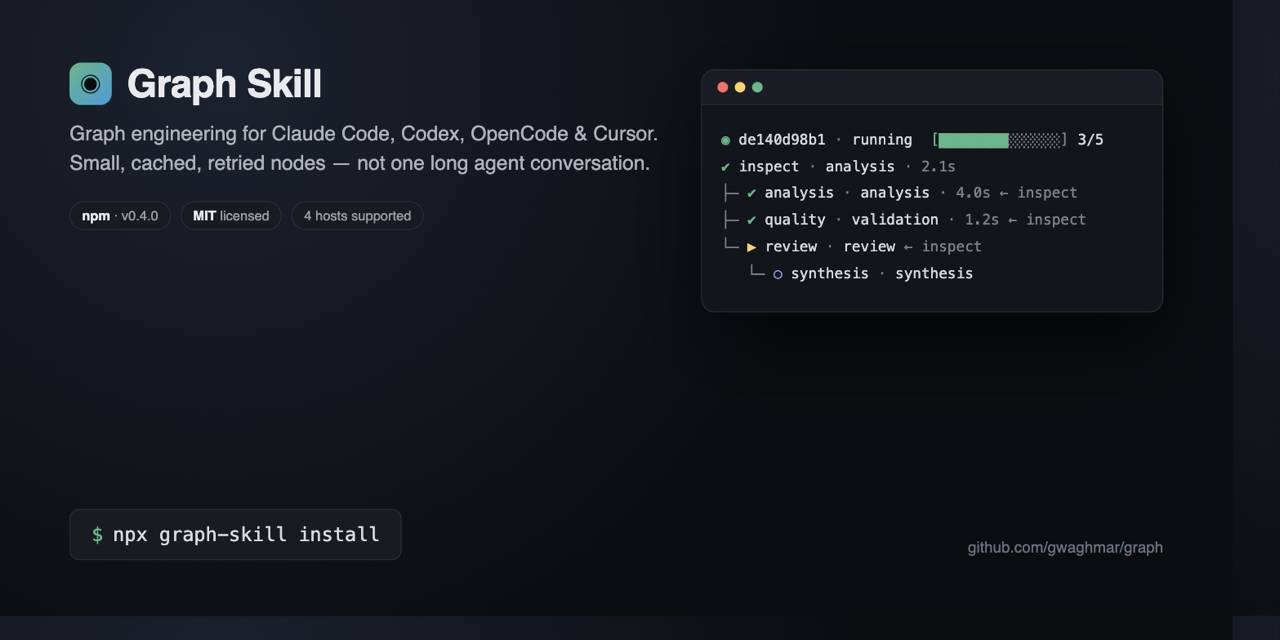Click the checkmark beside quality node
1280x640 pixels.
point(752,220)
